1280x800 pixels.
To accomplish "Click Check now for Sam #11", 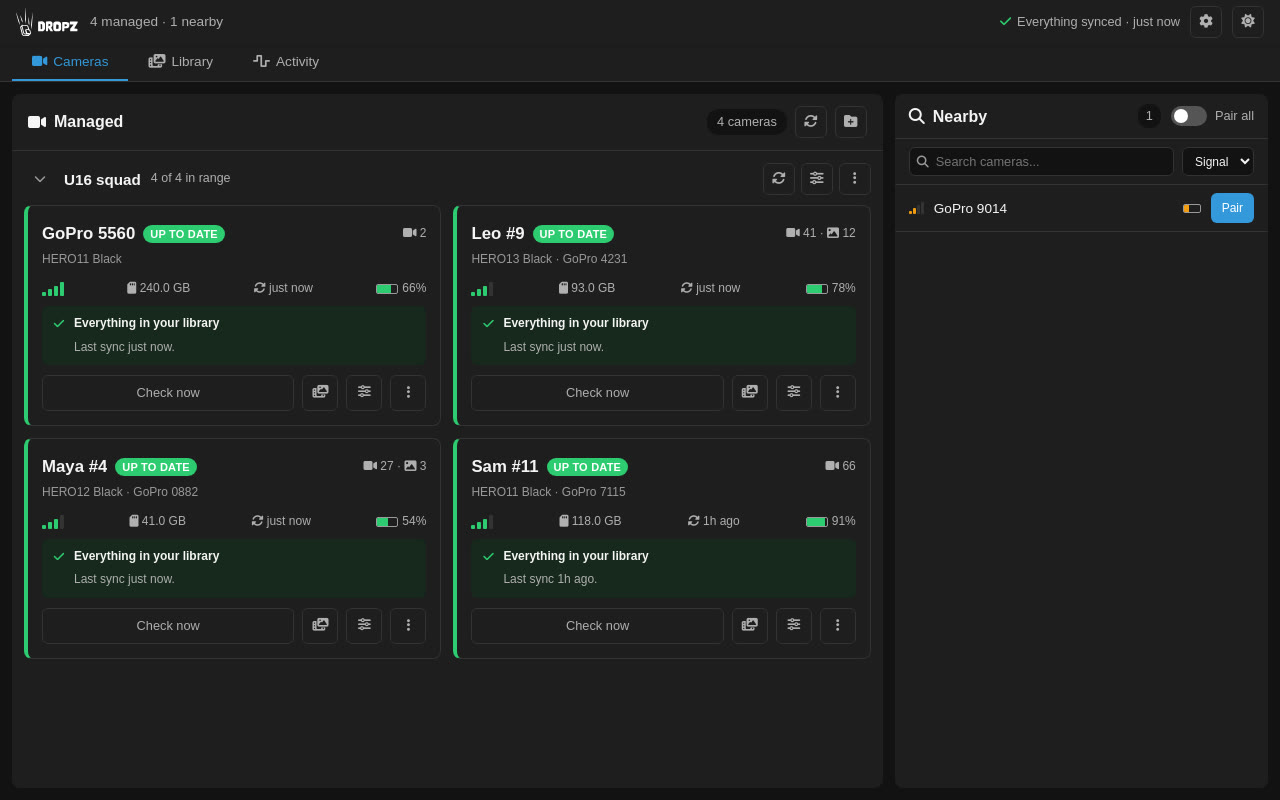I will pos(598,626).
